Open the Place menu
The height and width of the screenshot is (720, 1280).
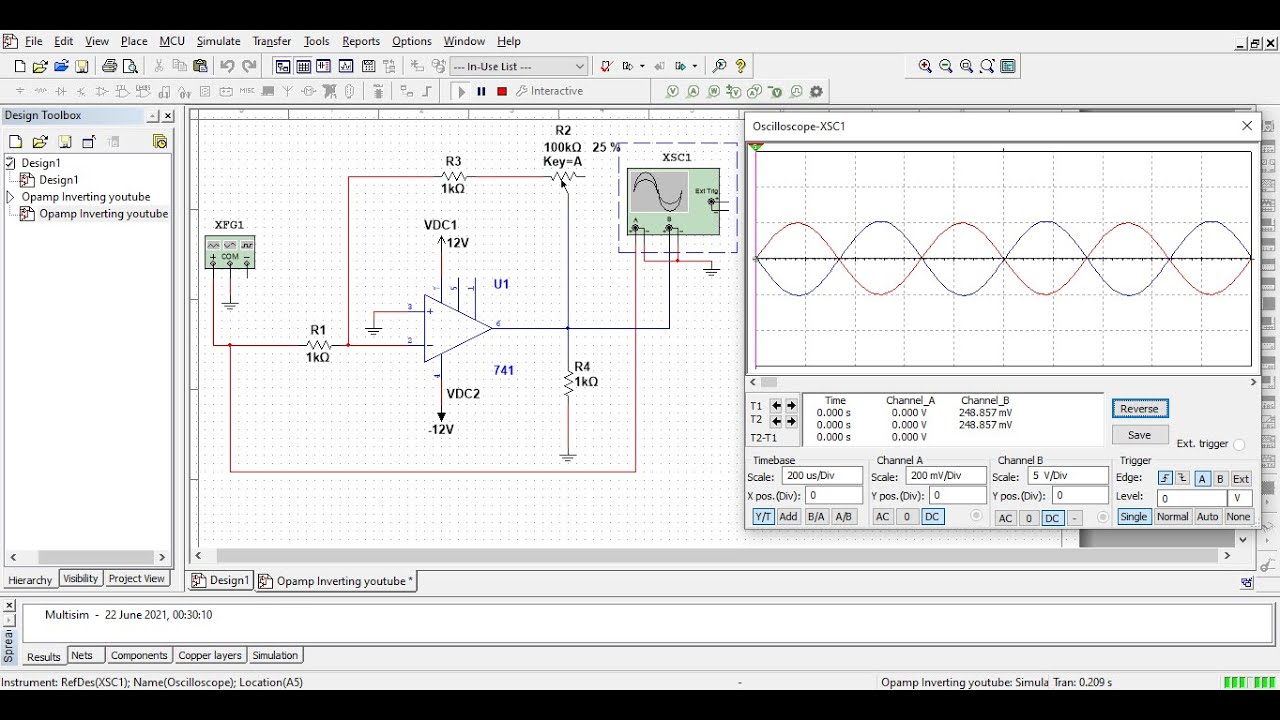pos(134,41)
